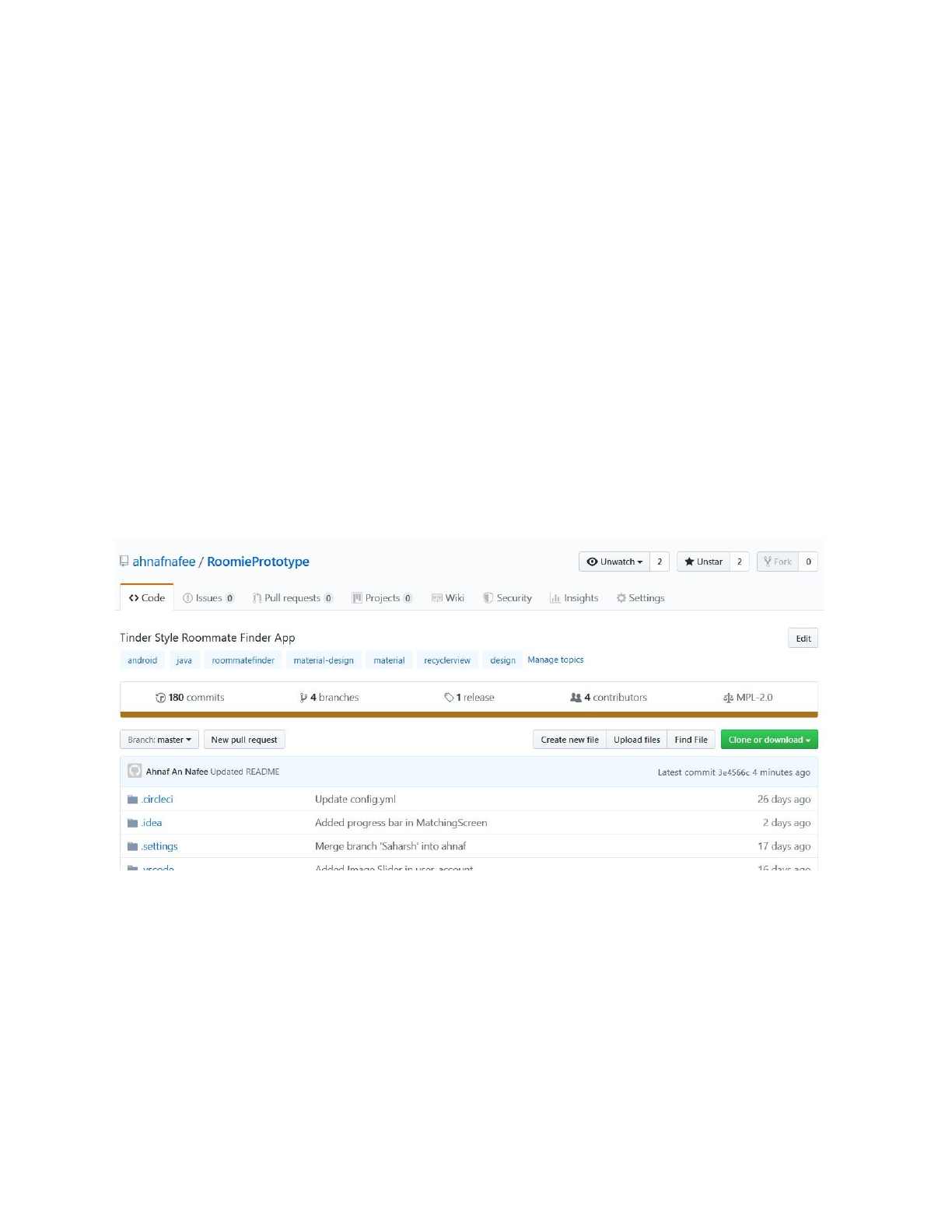The width and height of the screenshot is (952, 1232).
Task: View the 4 branches
Action: click(x=329, y=698)
